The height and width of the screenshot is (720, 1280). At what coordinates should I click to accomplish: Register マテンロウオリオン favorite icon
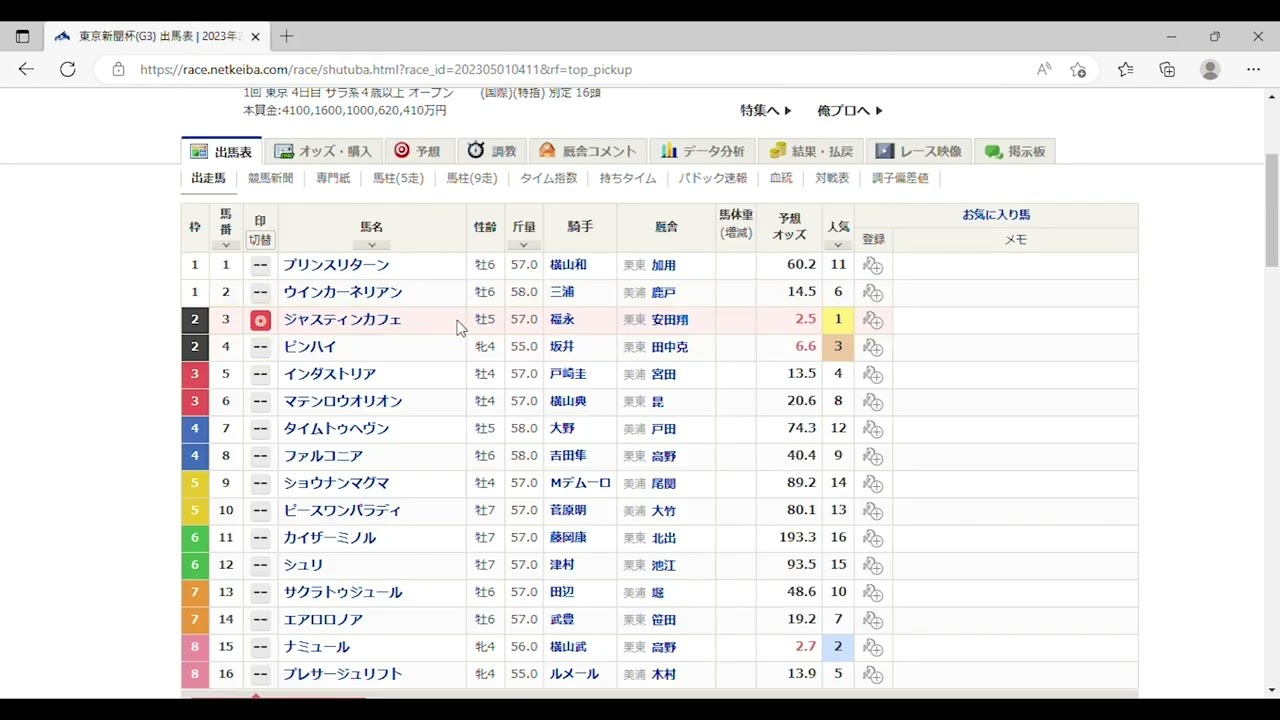pos(873,402)
